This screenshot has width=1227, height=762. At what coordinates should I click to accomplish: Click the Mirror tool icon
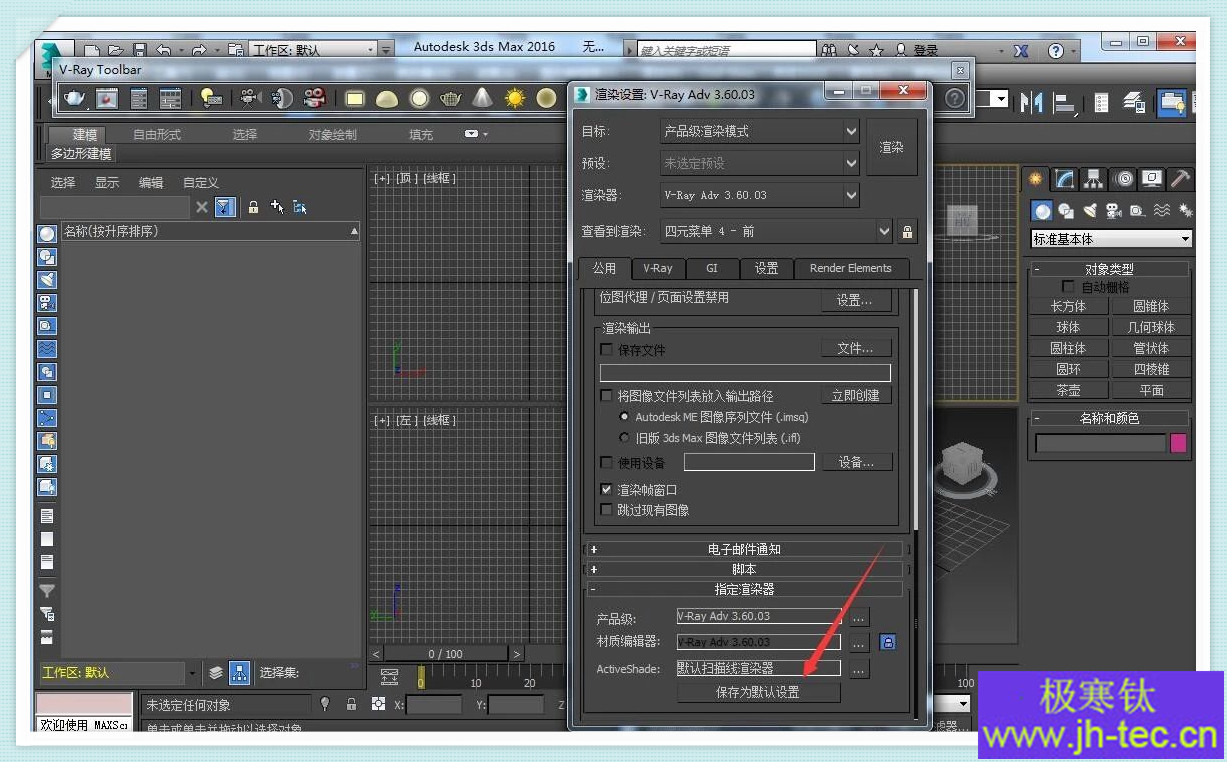(1031, 102)
